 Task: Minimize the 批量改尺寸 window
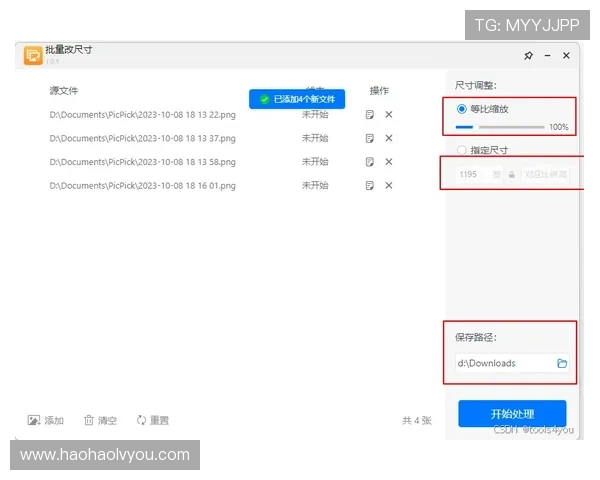coord(548,56)
